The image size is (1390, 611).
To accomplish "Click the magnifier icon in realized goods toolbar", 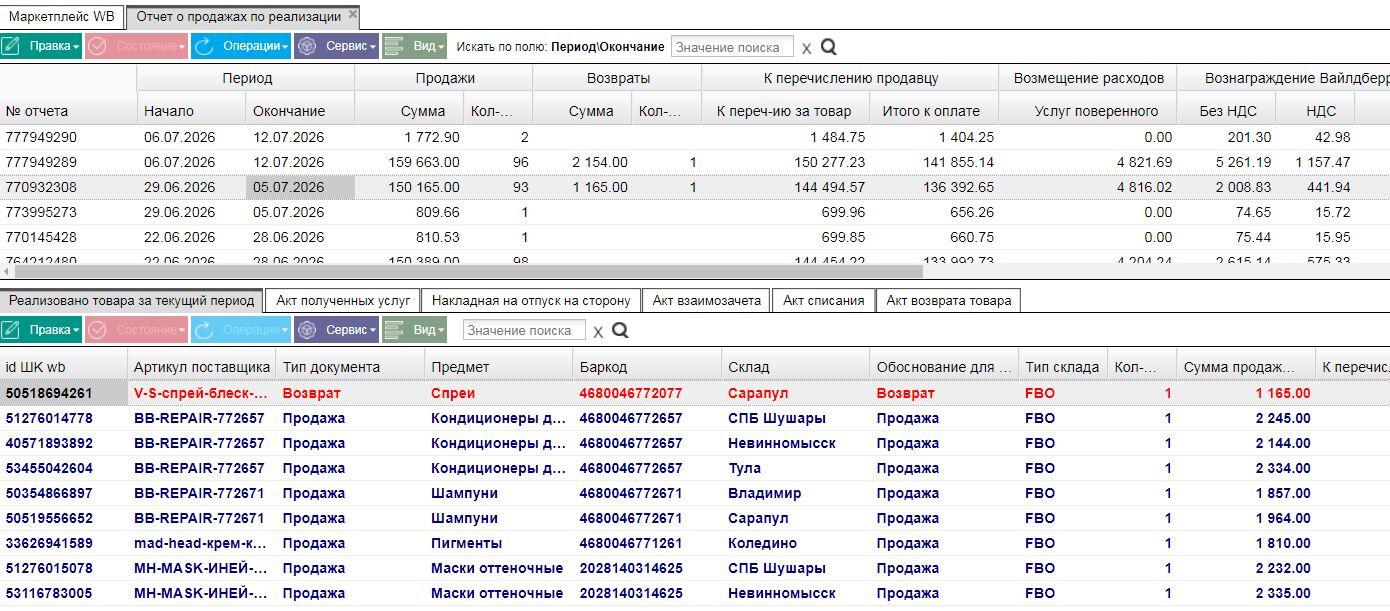I will tap(620, 330).
